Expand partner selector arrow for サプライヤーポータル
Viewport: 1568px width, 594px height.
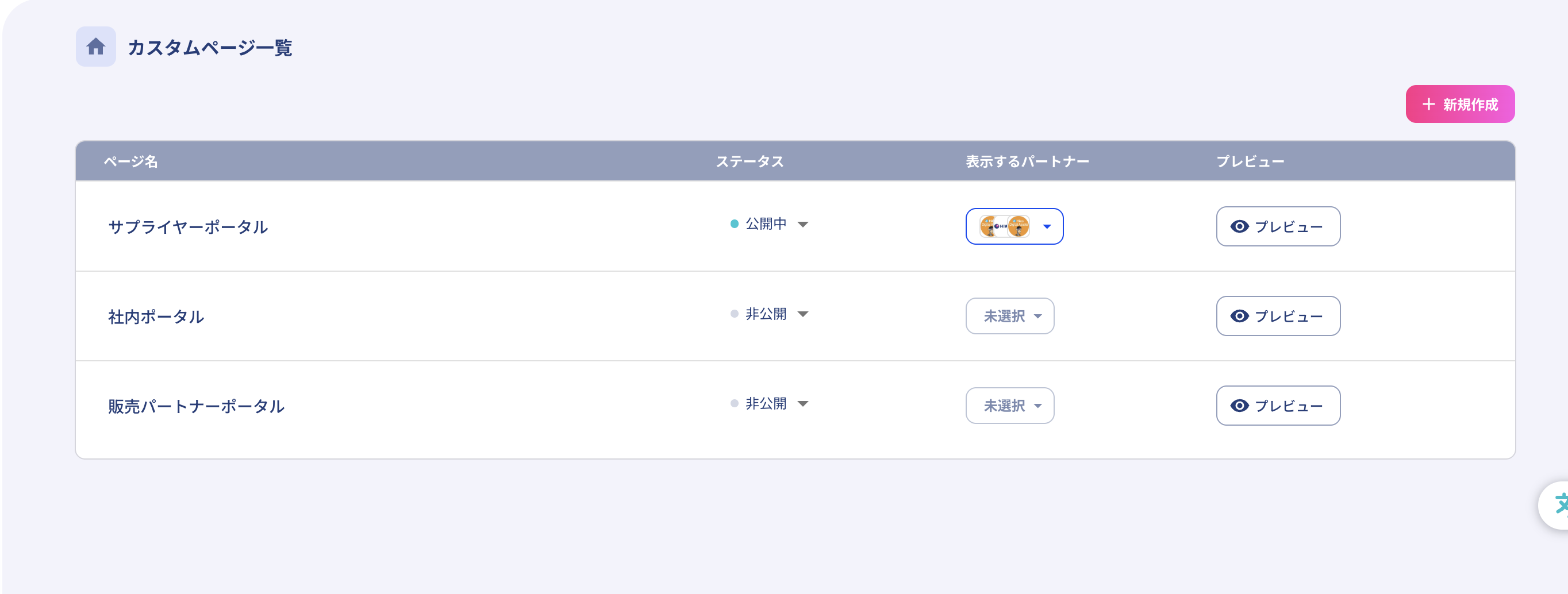pyautogui.click(x=1047, y=226)
